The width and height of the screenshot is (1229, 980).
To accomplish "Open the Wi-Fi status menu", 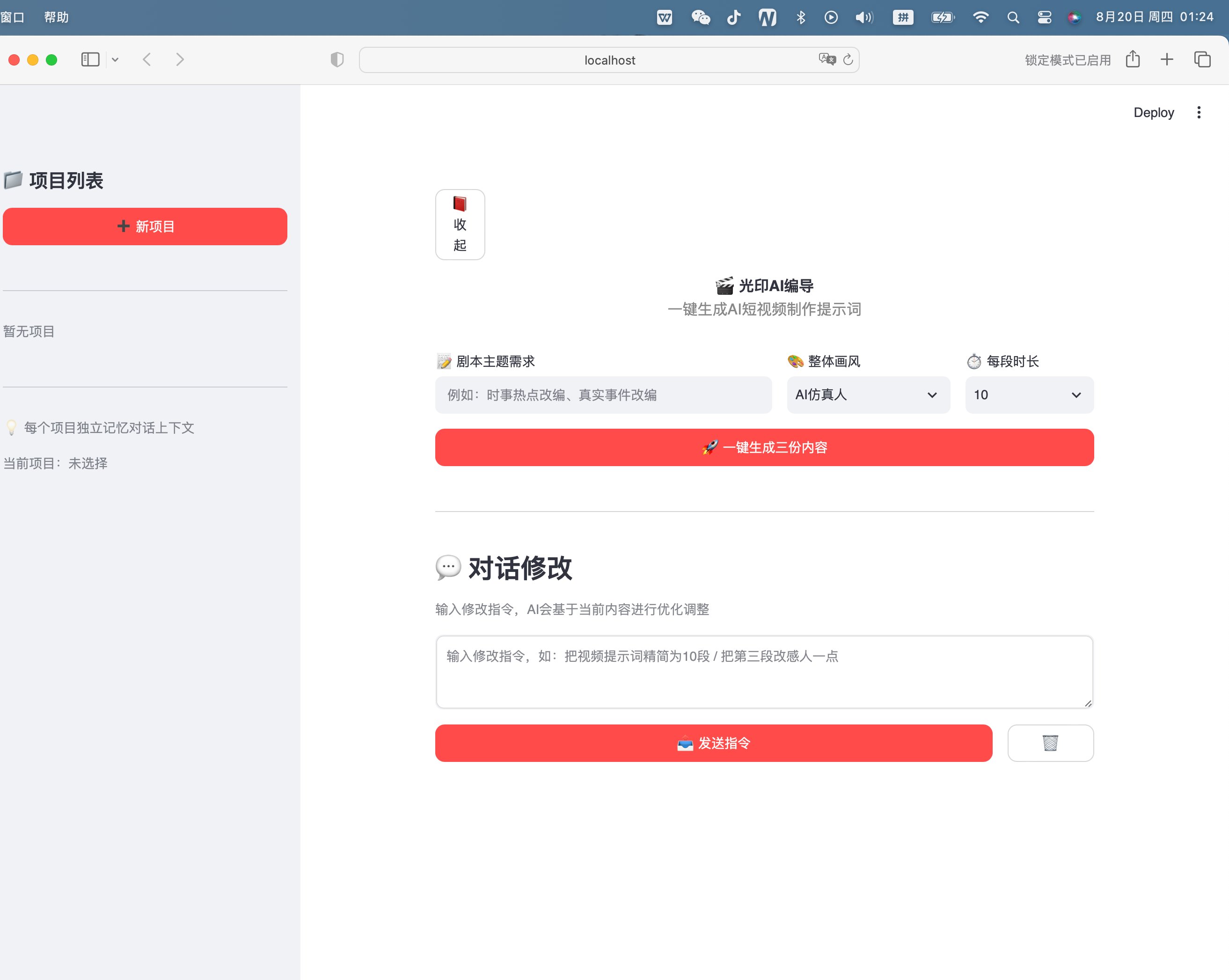I will (x=980, y=18).
